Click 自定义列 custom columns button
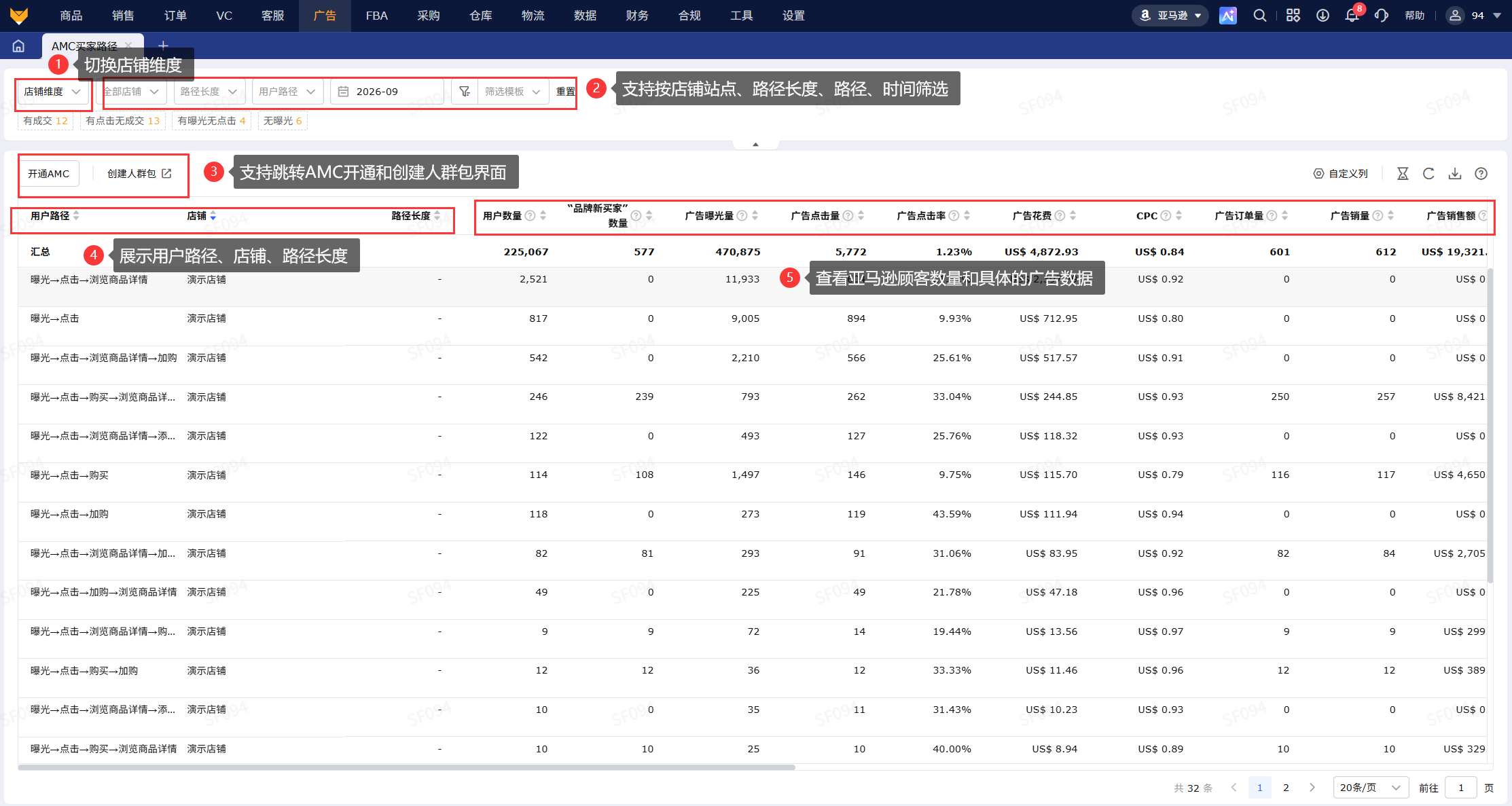The height and width of the screenshot is (806, 1512). [1340, 174]
